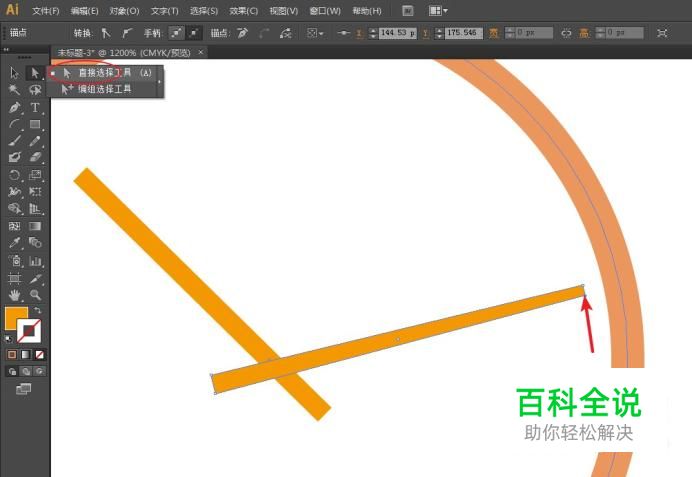Click the Y value stepper arrows
This screenshot has width=692, height=477.
tap(439, 33)
